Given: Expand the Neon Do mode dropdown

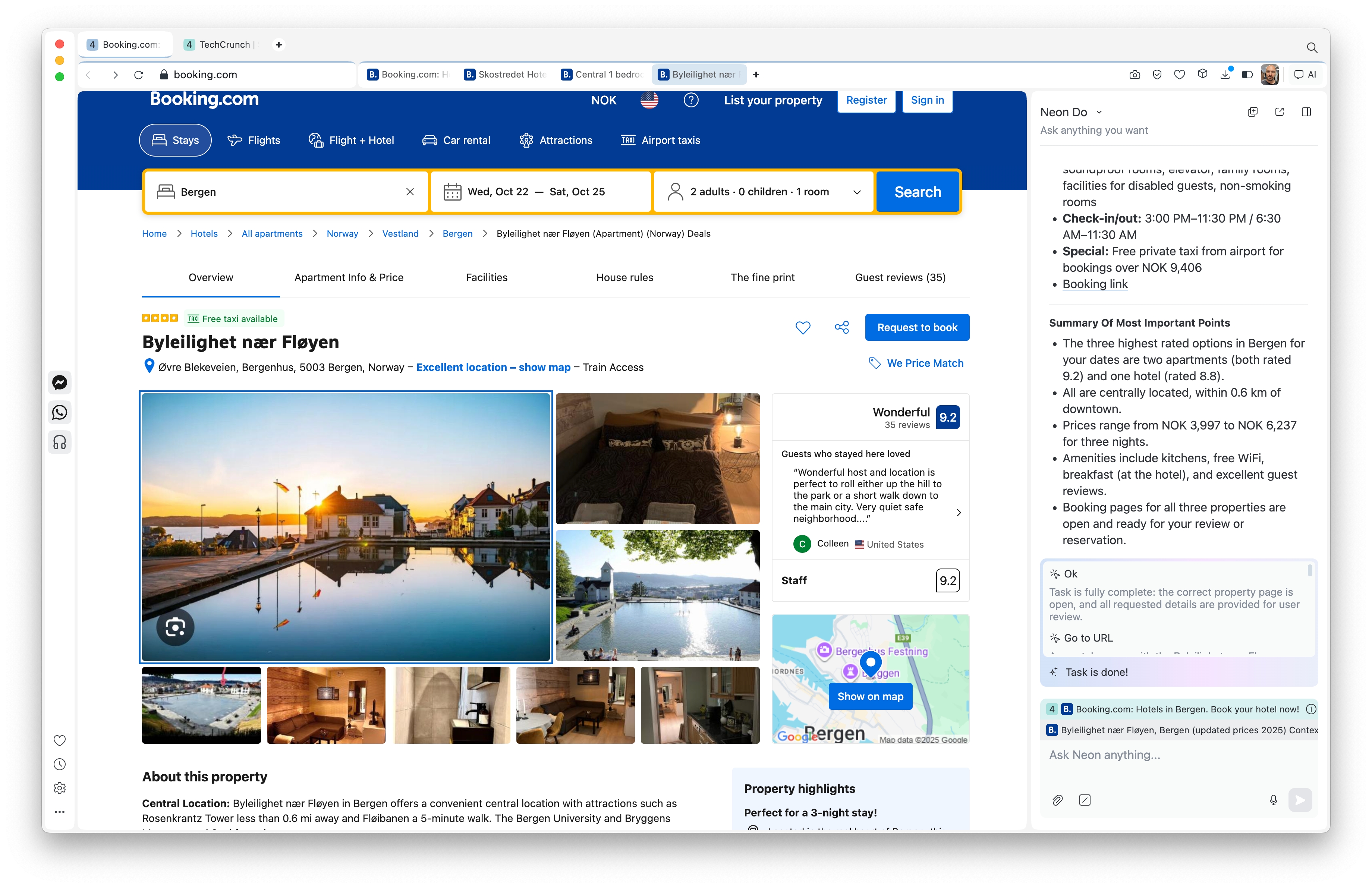Looking at the screenshot, I should (1099, 112).
